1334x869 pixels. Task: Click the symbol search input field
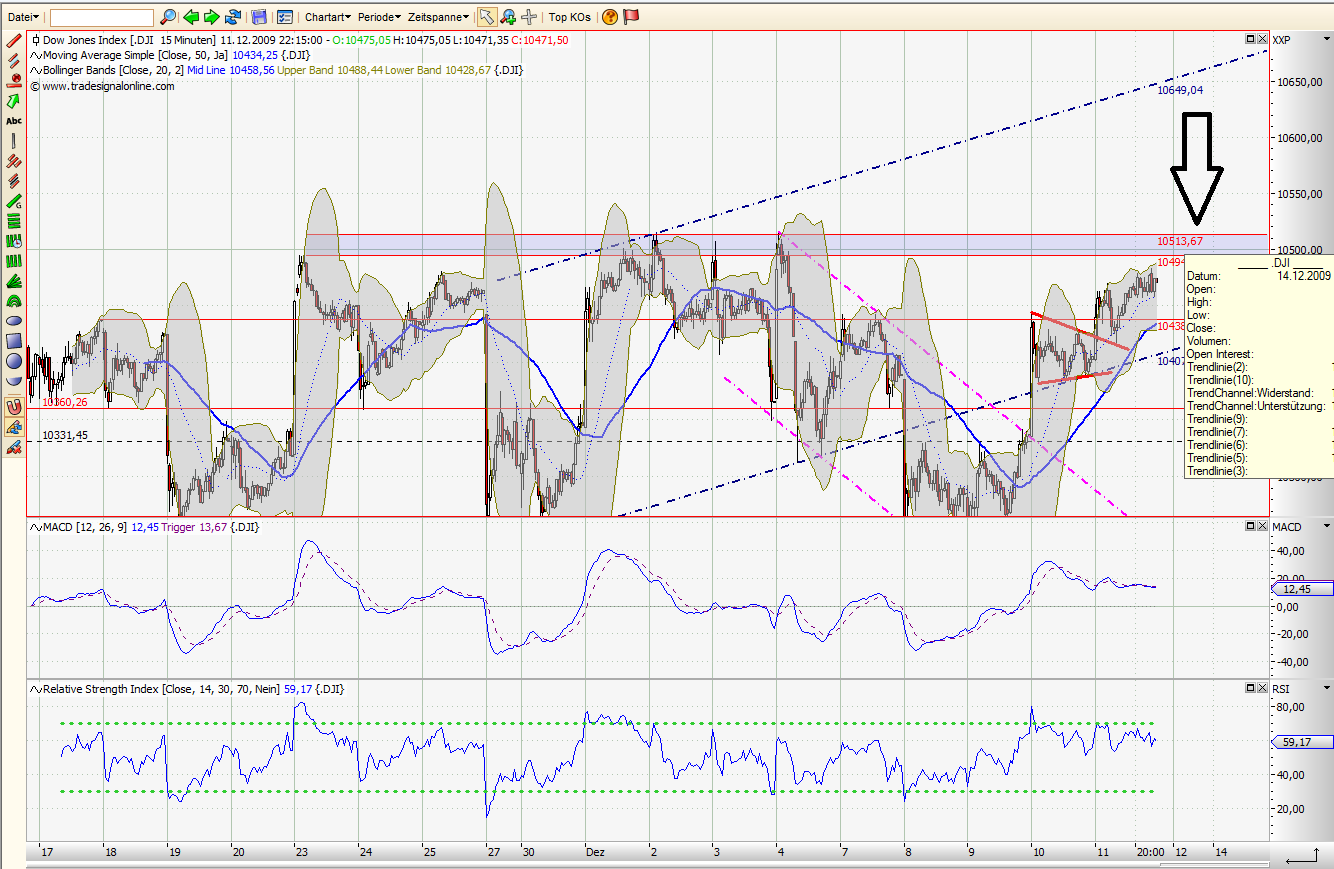click(x=100, y=17)
